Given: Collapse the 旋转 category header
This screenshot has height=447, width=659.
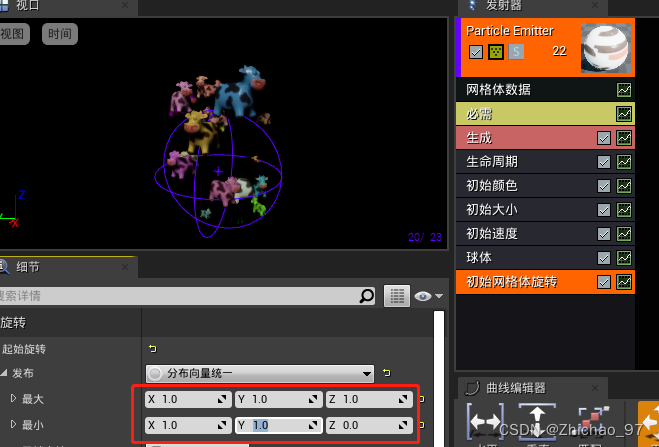Looking at the screenshot, I should pyautogui.click(x=13, y=323).
